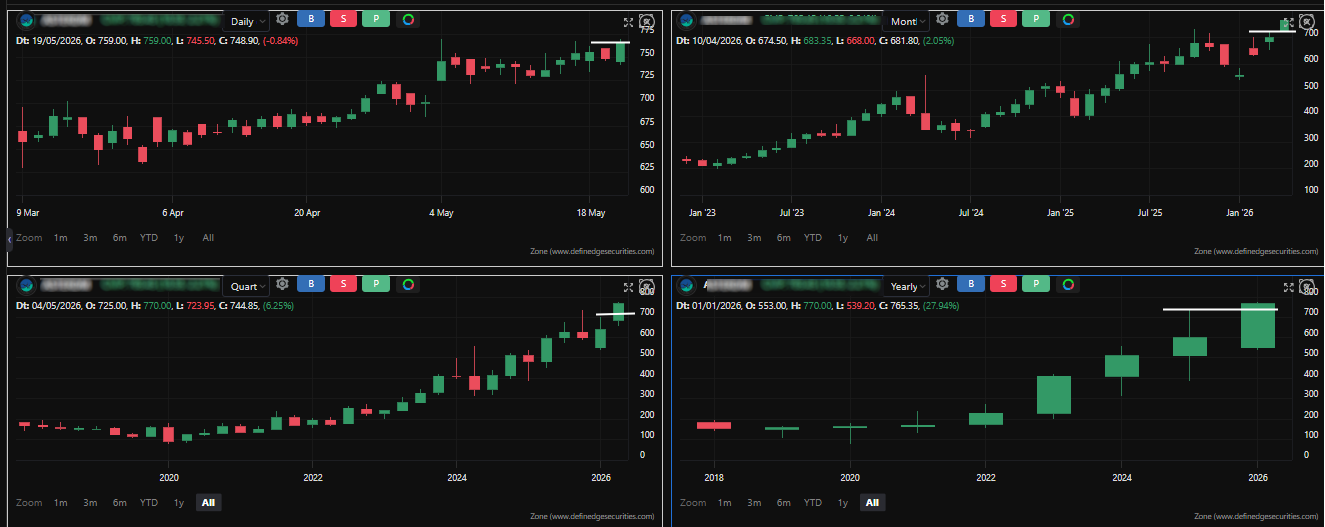
Task: Click the multicolor ring icon on Daily chart
Action: point(408,20)
